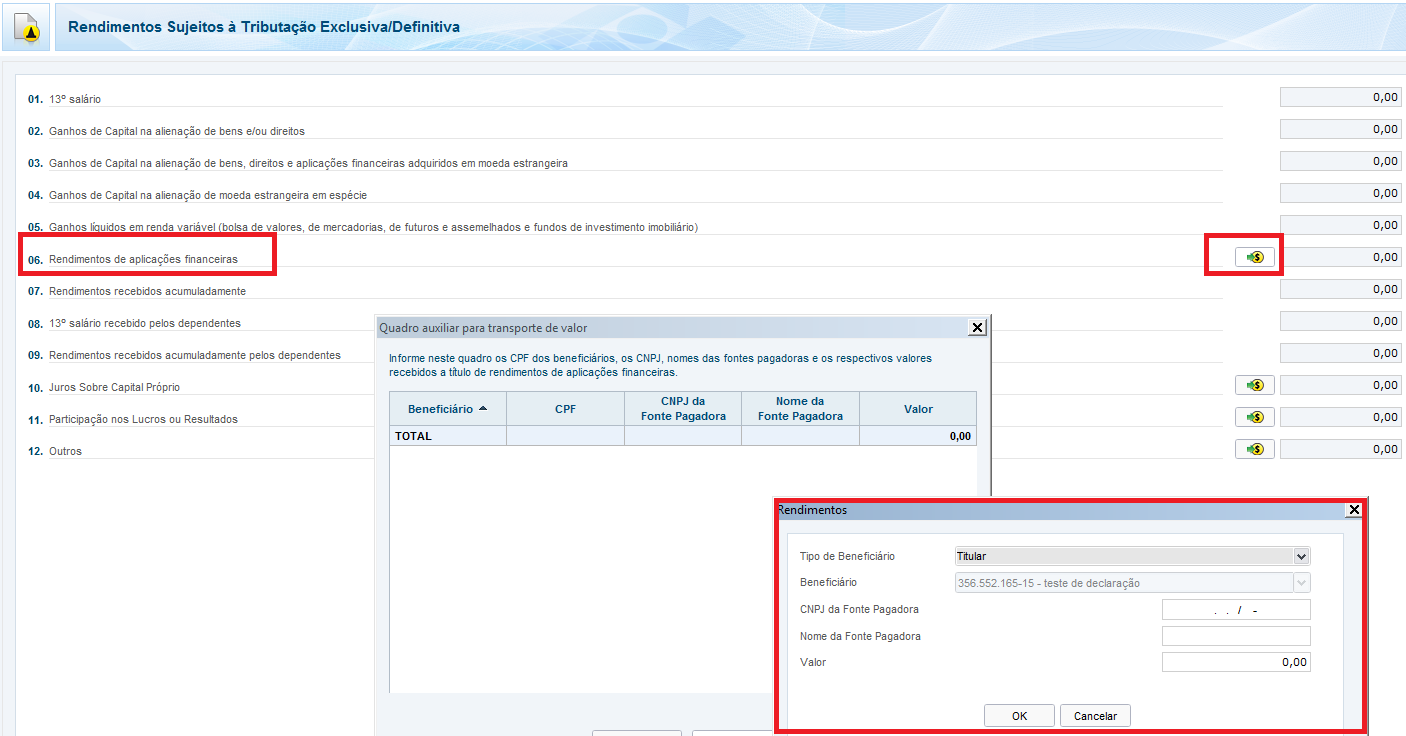Click the value field for the Outros row
Image resolution: width=1406 pixels, height=736 pixels.
pyautogui.click(x=1341, y=449)
